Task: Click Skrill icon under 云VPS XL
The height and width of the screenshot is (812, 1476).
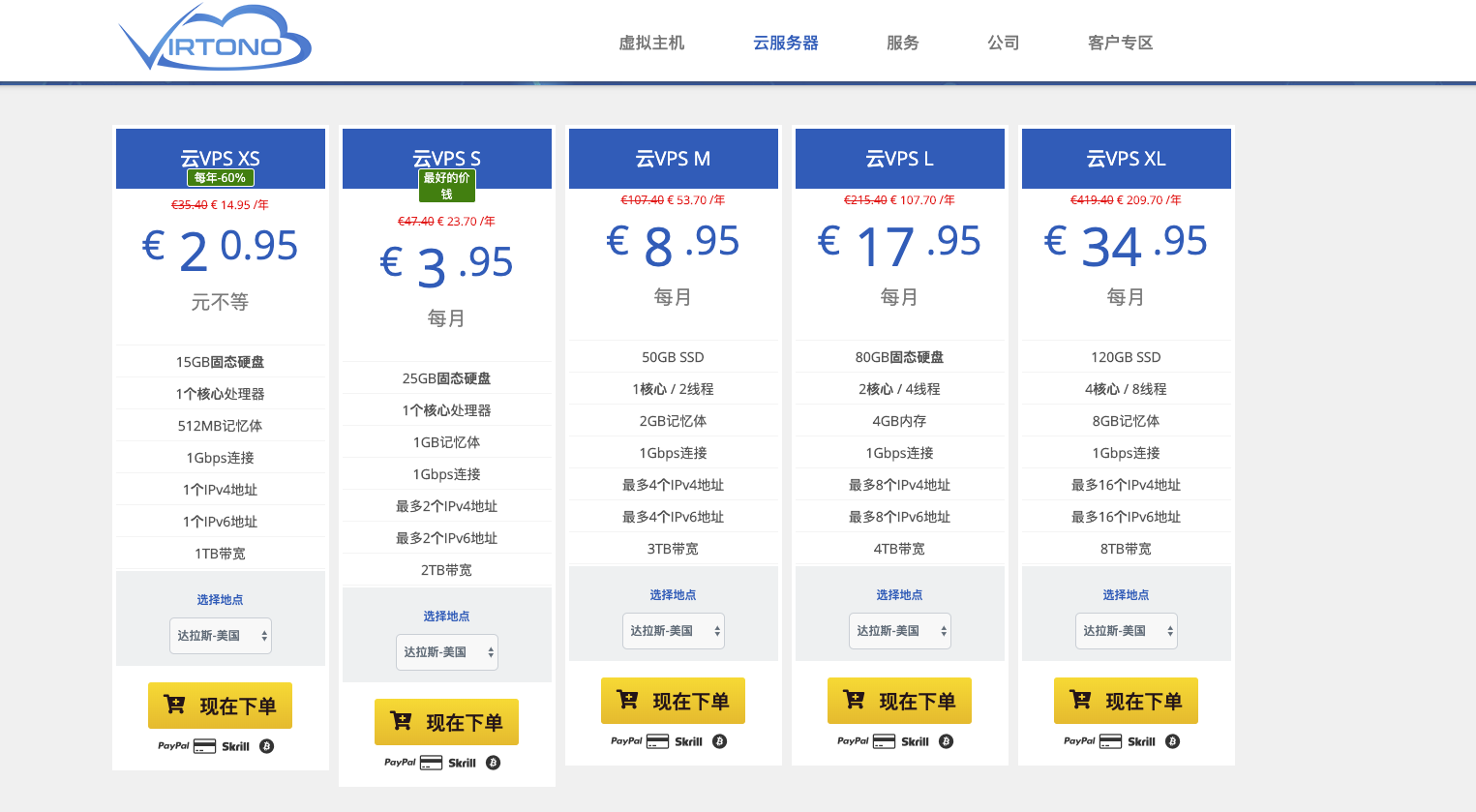Action: 1141,741
